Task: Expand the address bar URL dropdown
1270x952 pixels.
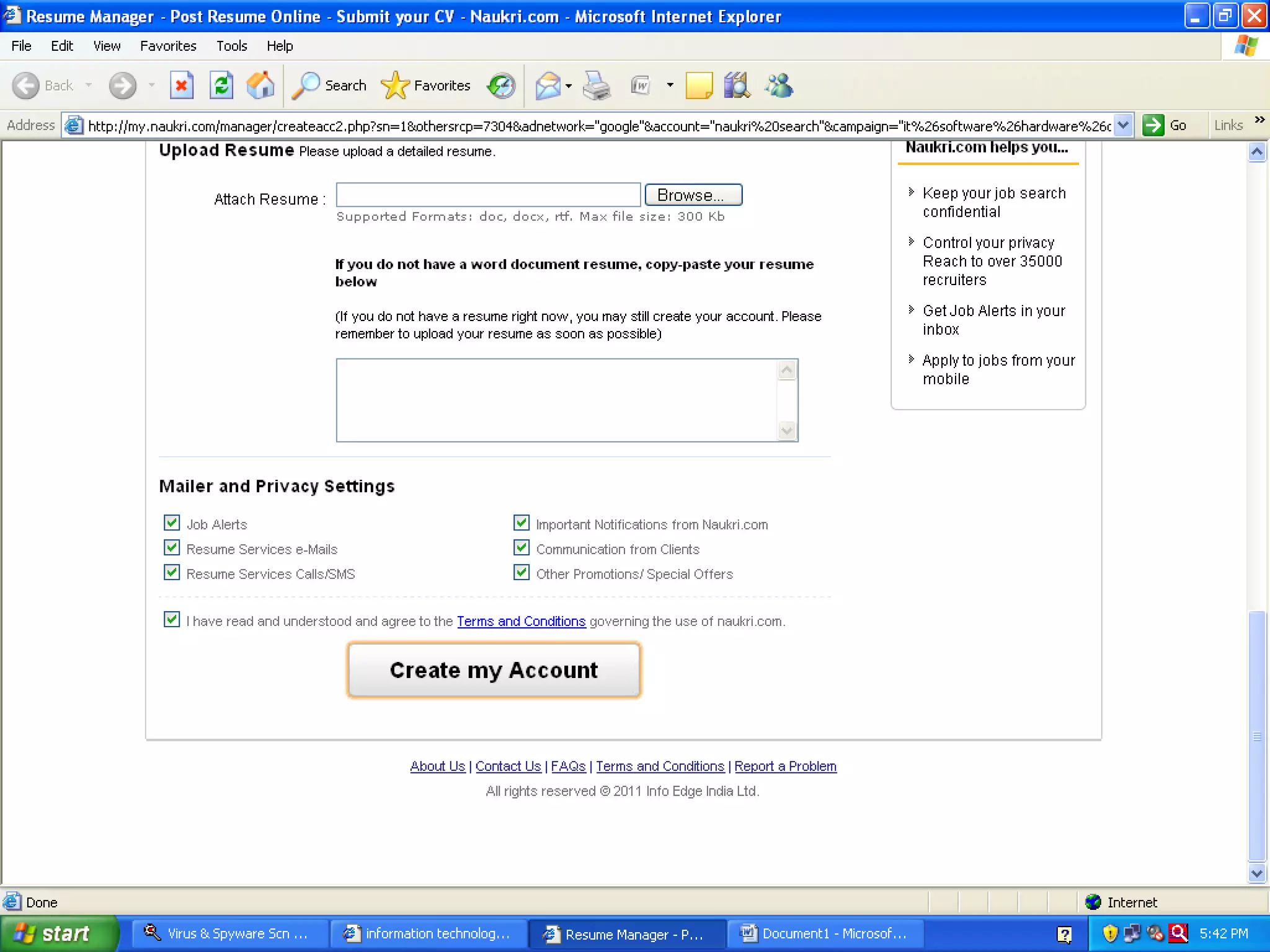Action: pos(1123,126)
